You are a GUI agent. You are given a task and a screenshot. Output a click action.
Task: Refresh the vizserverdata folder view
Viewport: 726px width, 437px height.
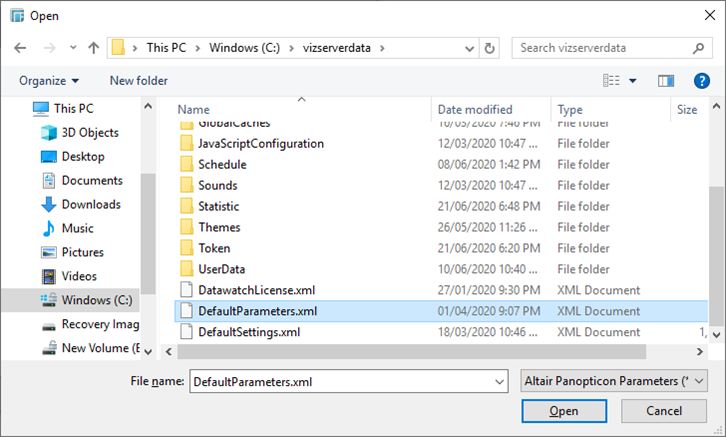click(489, 48)
